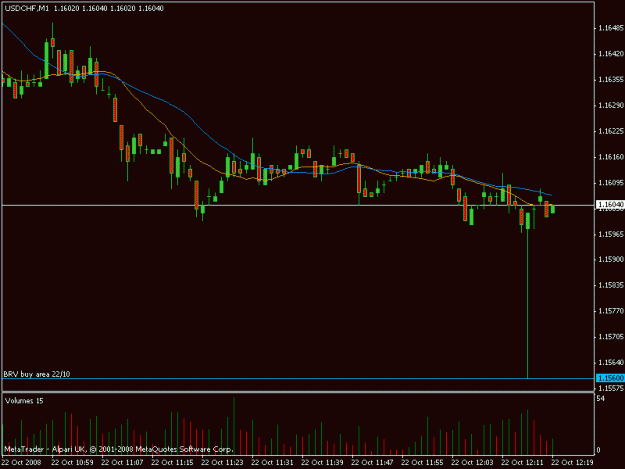Click the blue level price tag 1.15600

tap(610, 378)
